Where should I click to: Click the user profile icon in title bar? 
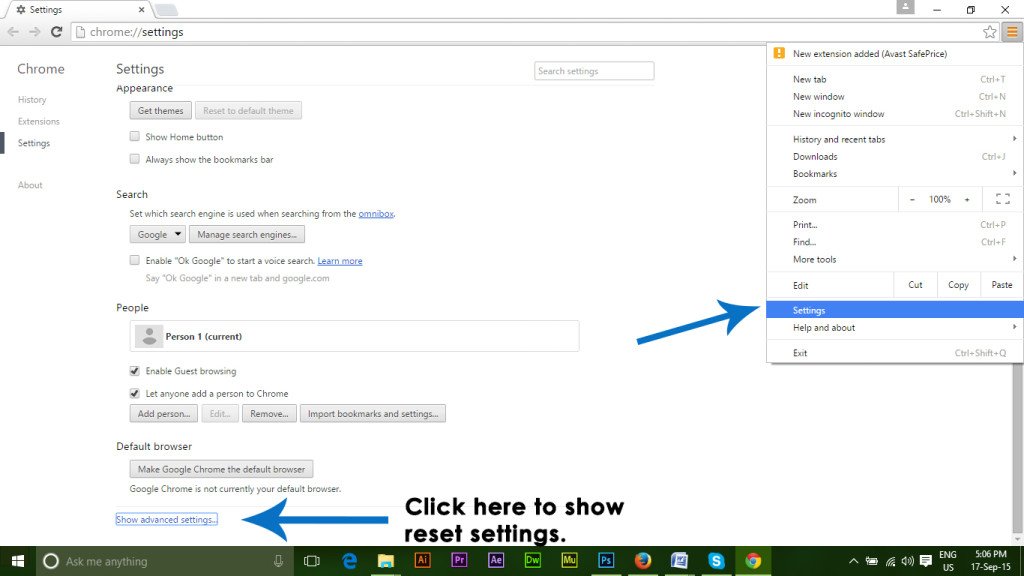pyautogui.click(x=905, y=7)
